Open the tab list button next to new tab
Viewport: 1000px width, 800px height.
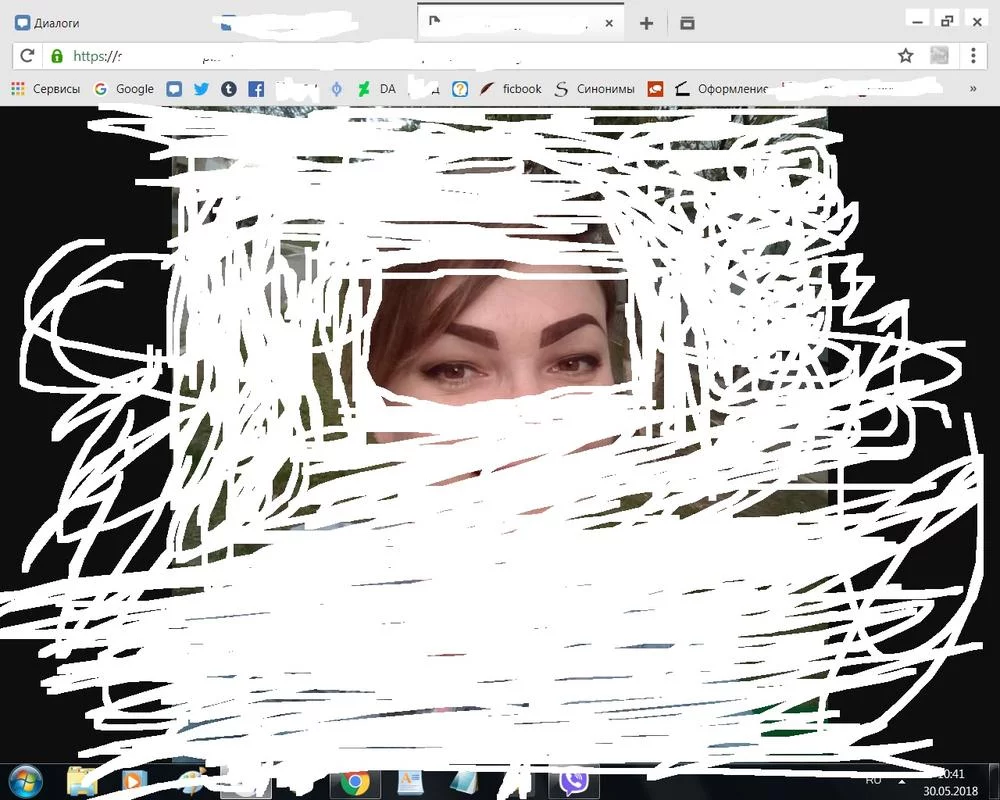686,21
